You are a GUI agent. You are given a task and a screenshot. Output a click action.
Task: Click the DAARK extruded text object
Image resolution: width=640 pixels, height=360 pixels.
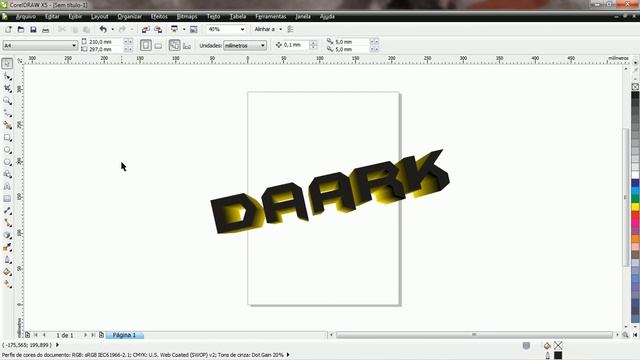click(x=330, y=192)
